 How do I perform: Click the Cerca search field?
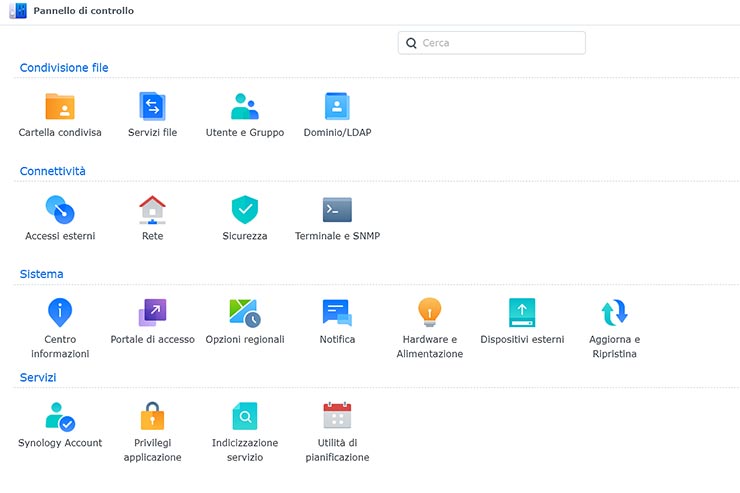click(x=500, y=43)
